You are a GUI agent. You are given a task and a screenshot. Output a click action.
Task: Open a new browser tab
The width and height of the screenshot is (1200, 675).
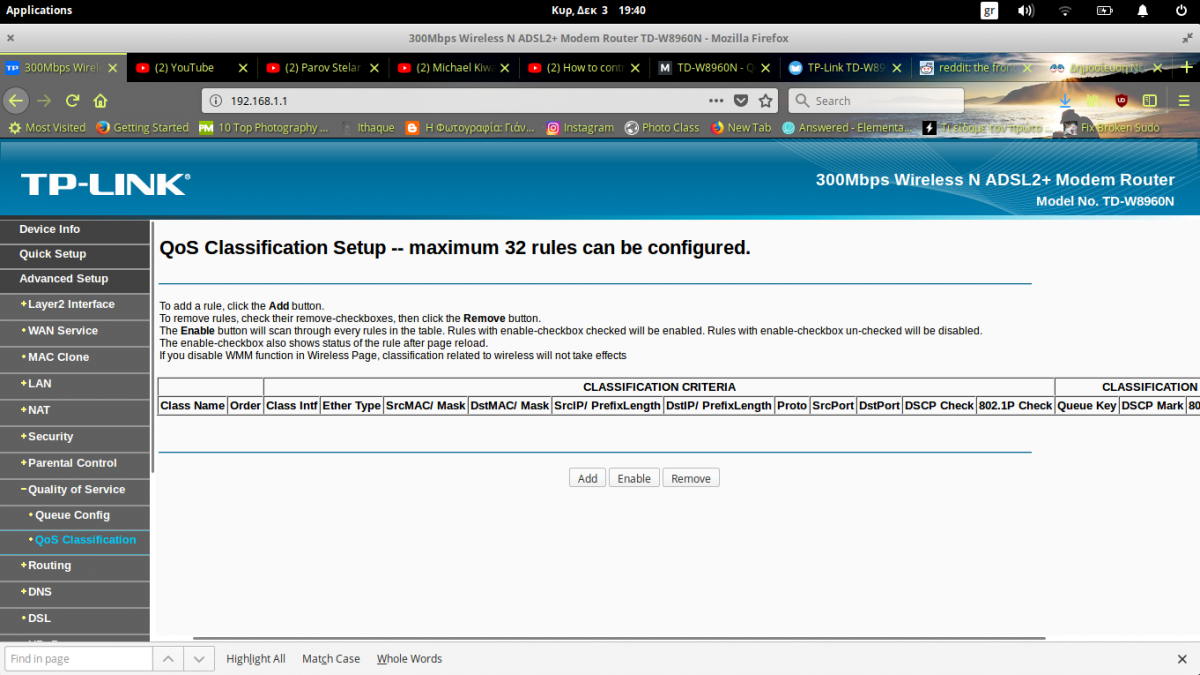[1187, 68]
